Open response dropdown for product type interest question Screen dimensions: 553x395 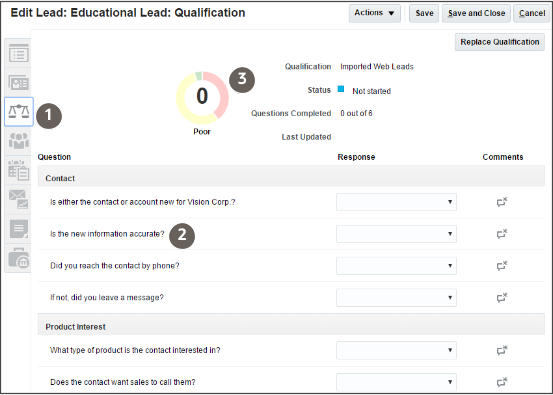[396, 350]
